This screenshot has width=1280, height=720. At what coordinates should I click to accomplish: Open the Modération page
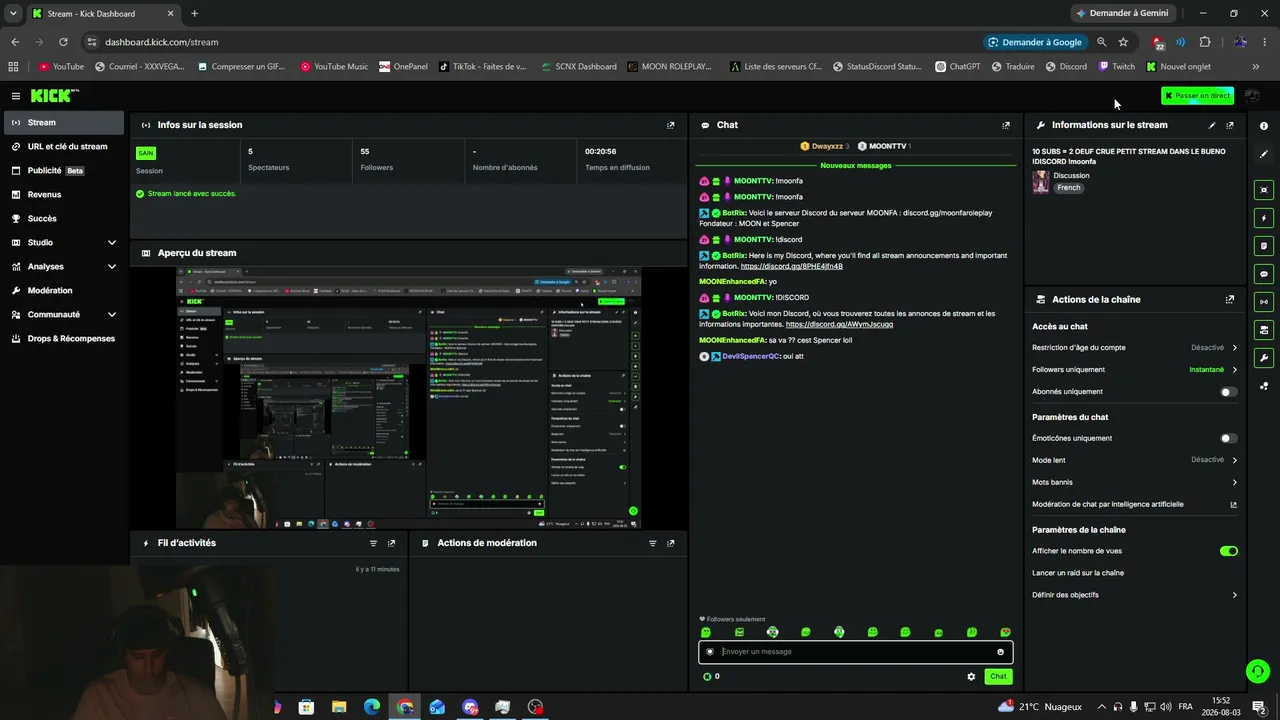pyautogui.click(x=64, y=291)
